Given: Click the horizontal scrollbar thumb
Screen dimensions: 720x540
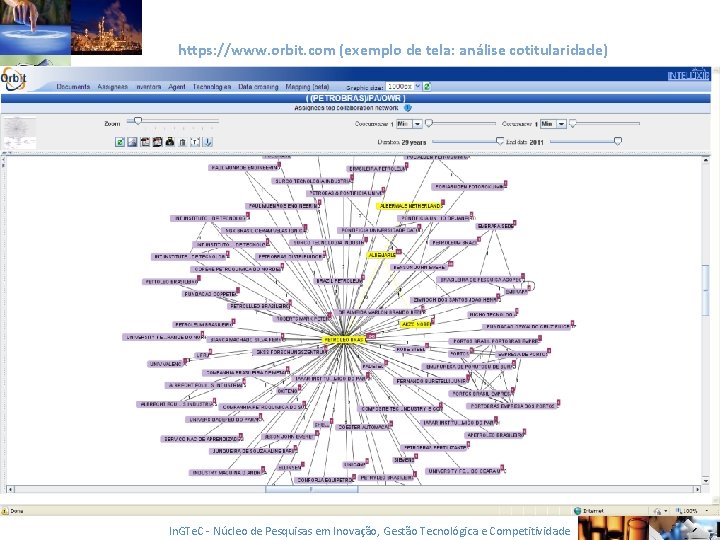Looking at the screenshot, I should 311,489.
